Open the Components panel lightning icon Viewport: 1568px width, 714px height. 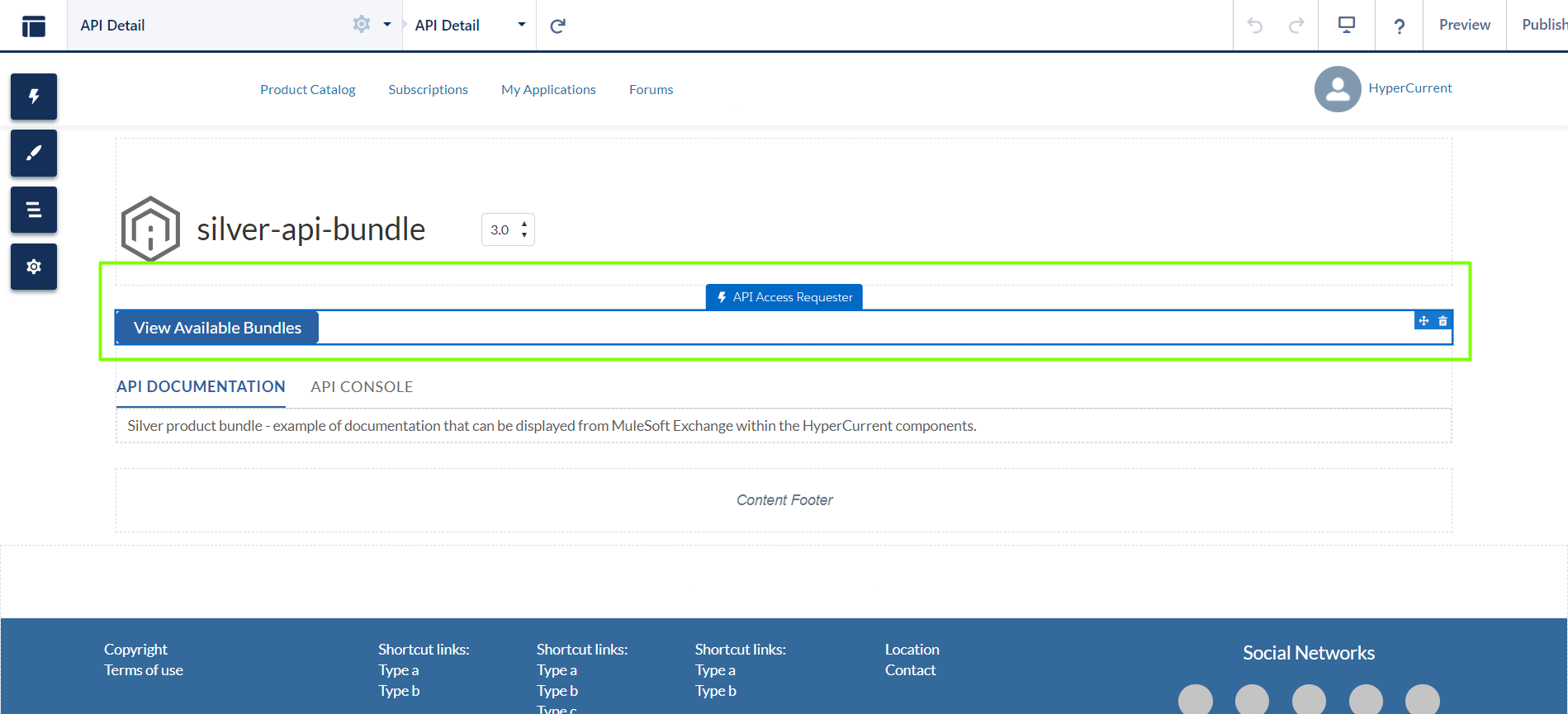(x=34, y=97)
